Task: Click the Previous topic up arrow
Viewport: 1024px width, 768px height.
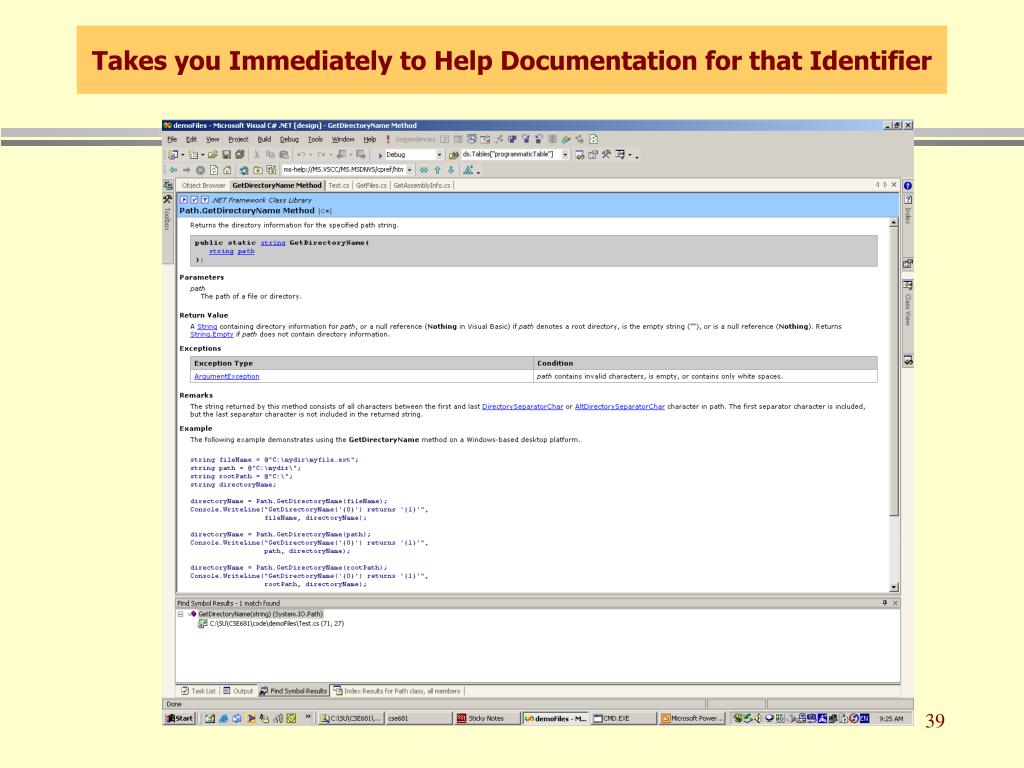Action: [x=438, y=170]
